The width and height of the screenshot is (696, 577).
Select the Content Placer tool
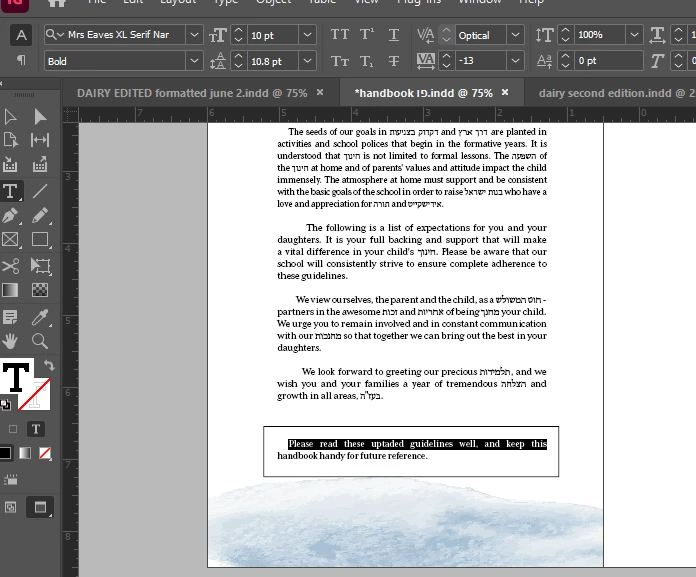[40, 164]
